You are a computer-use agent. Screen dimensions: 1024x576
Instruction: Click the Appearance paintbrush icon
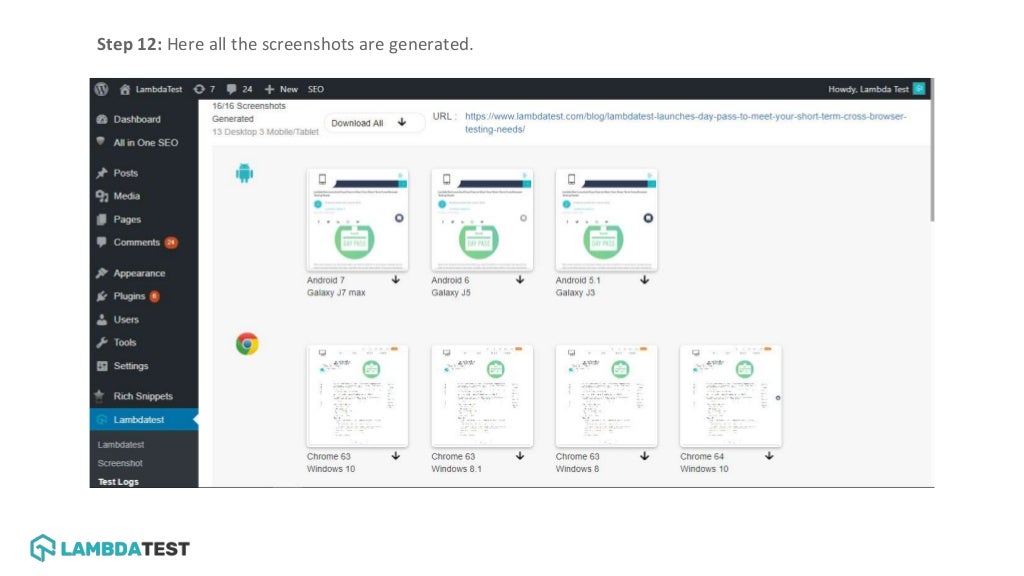click(102, 273)
